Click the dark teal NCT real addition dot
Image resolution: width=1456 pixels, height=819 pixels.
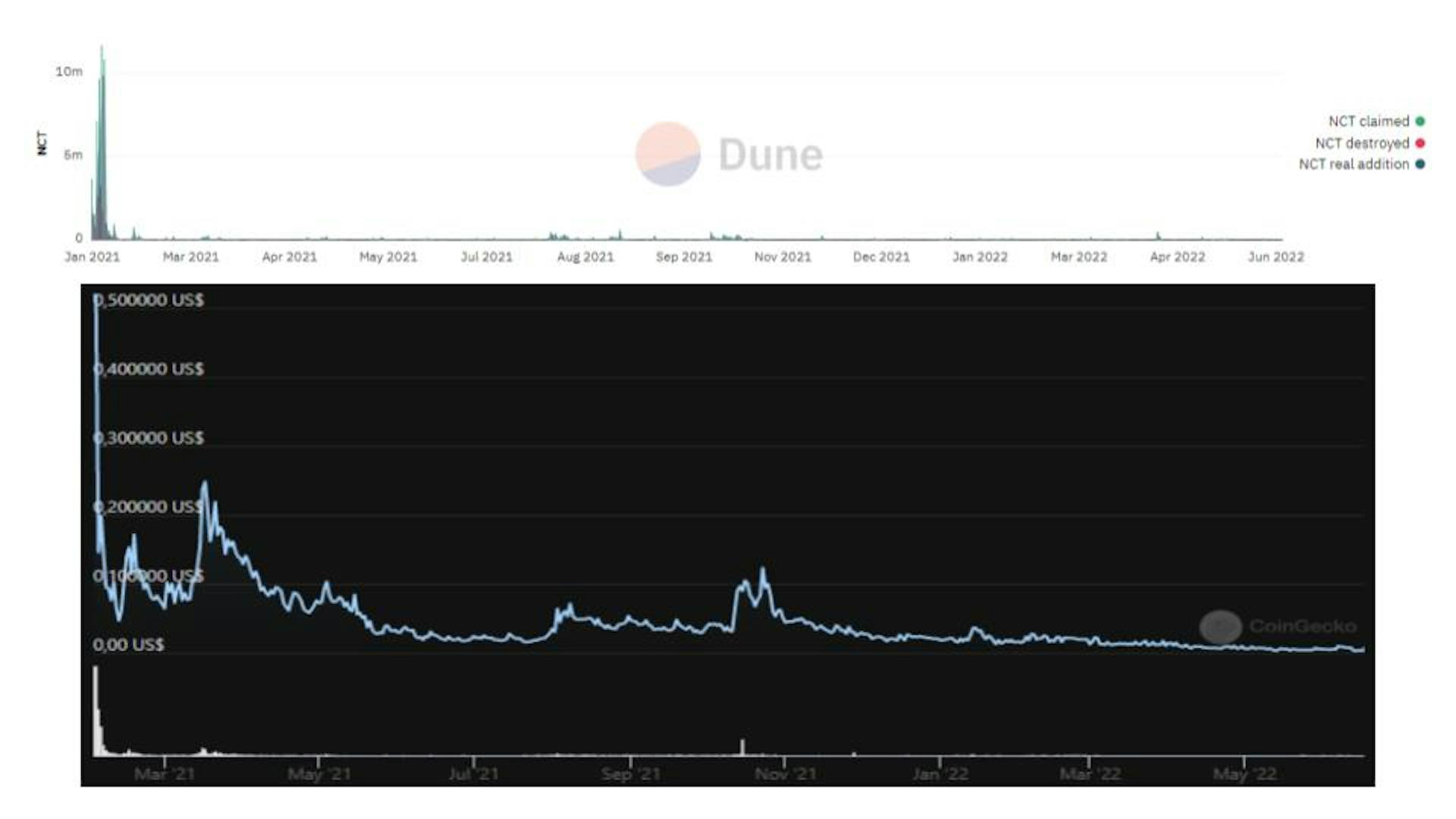[x=1420, y=164]
